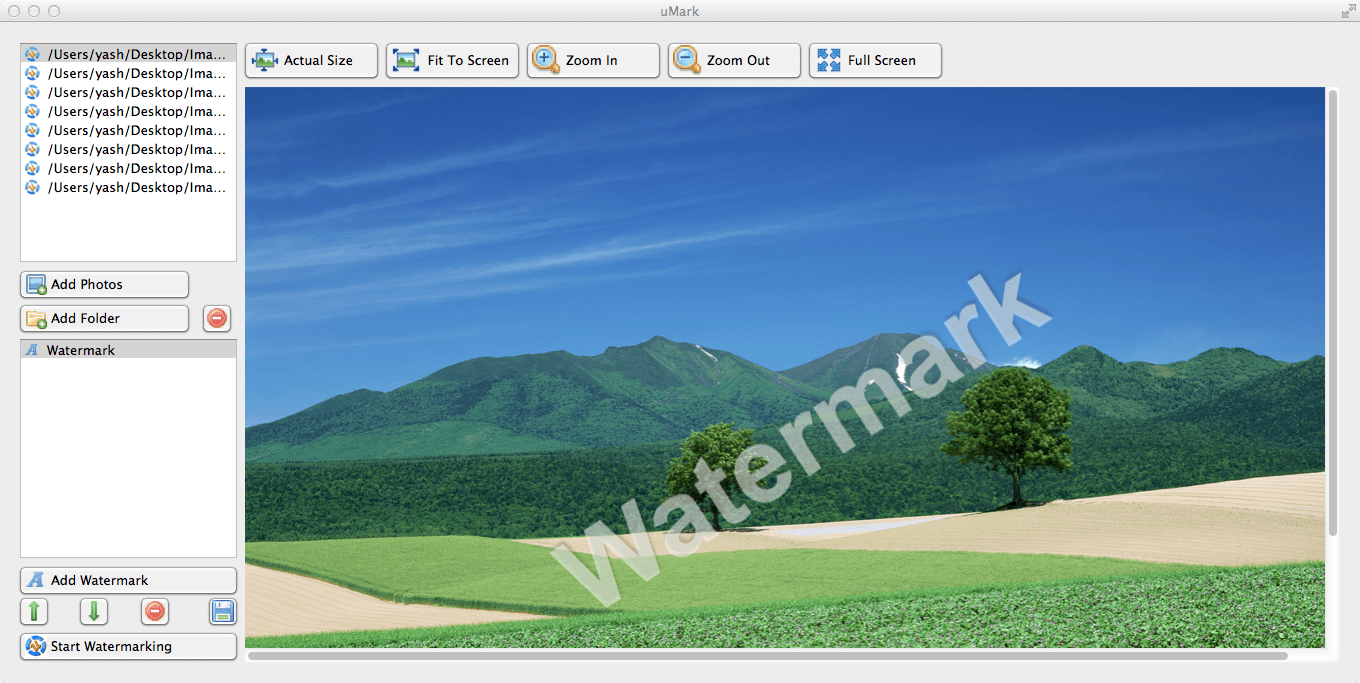Click the Add Watermark button
Image resolution: width=1360 pixels, height=683 pixels.
coord(128,580)
